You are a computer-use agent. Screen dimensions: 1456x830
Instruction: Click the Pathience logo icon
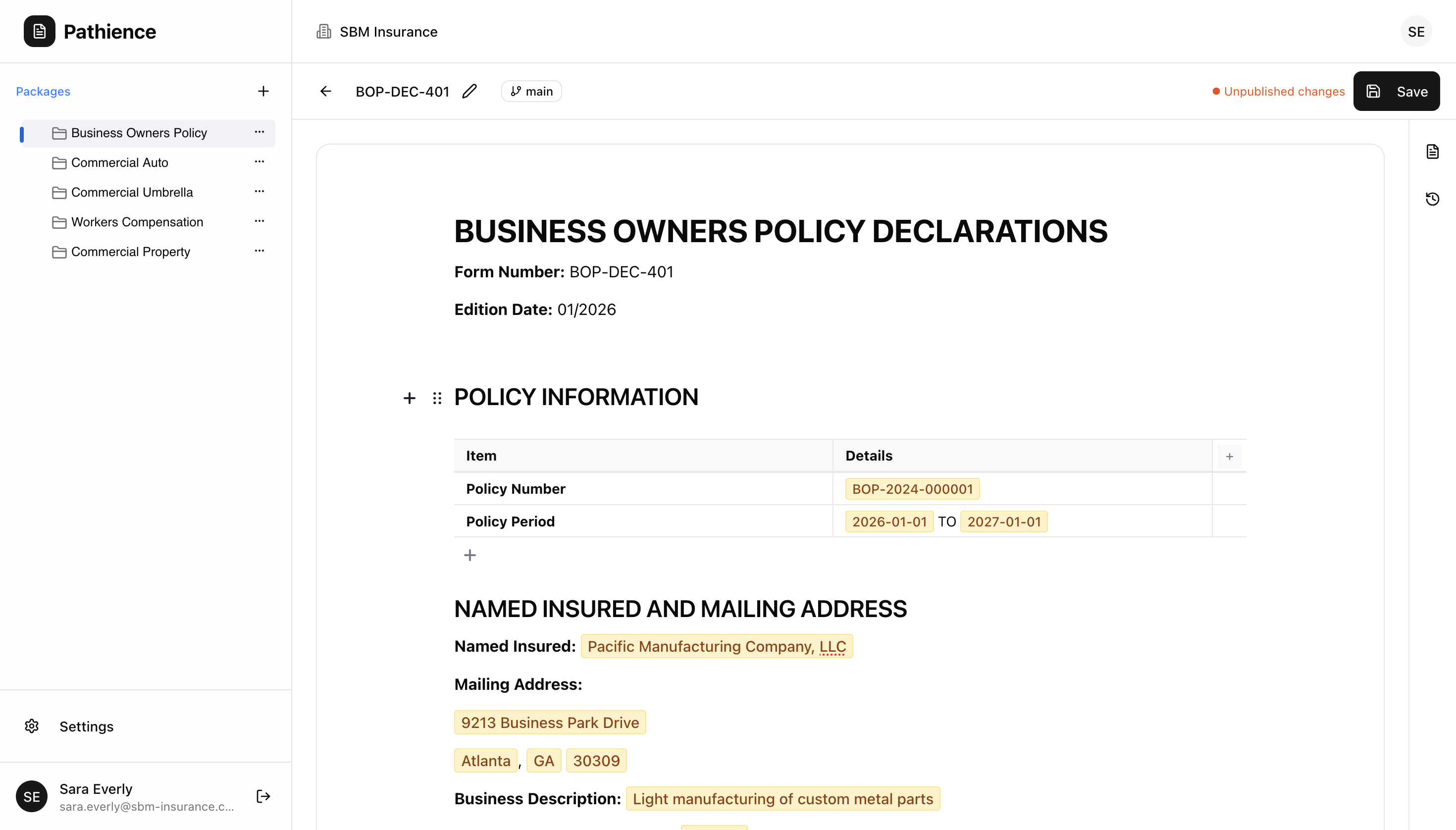38,31
